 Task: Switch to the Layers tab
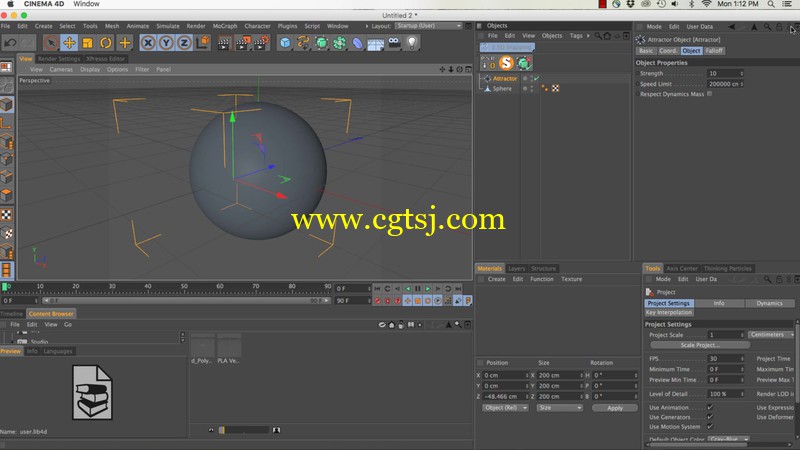point(516,268)
